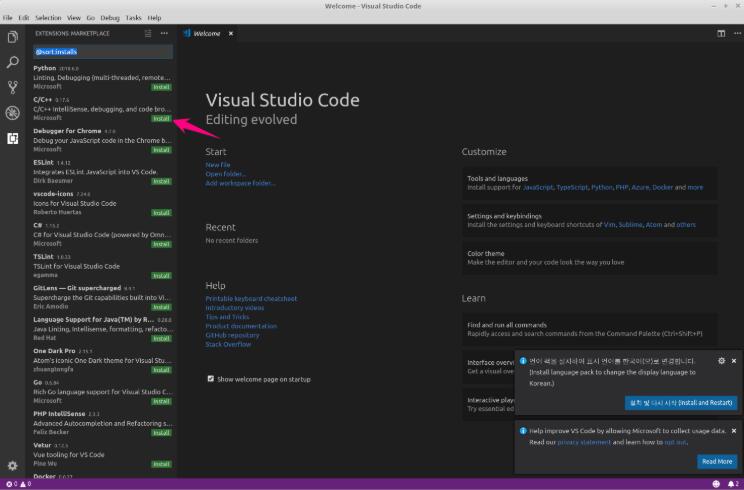Image resolution: width=744 pixels, height=490 pixels.
Task: Open Printable keyboard cheatsheet link
Action: click(x=251, y=298)
